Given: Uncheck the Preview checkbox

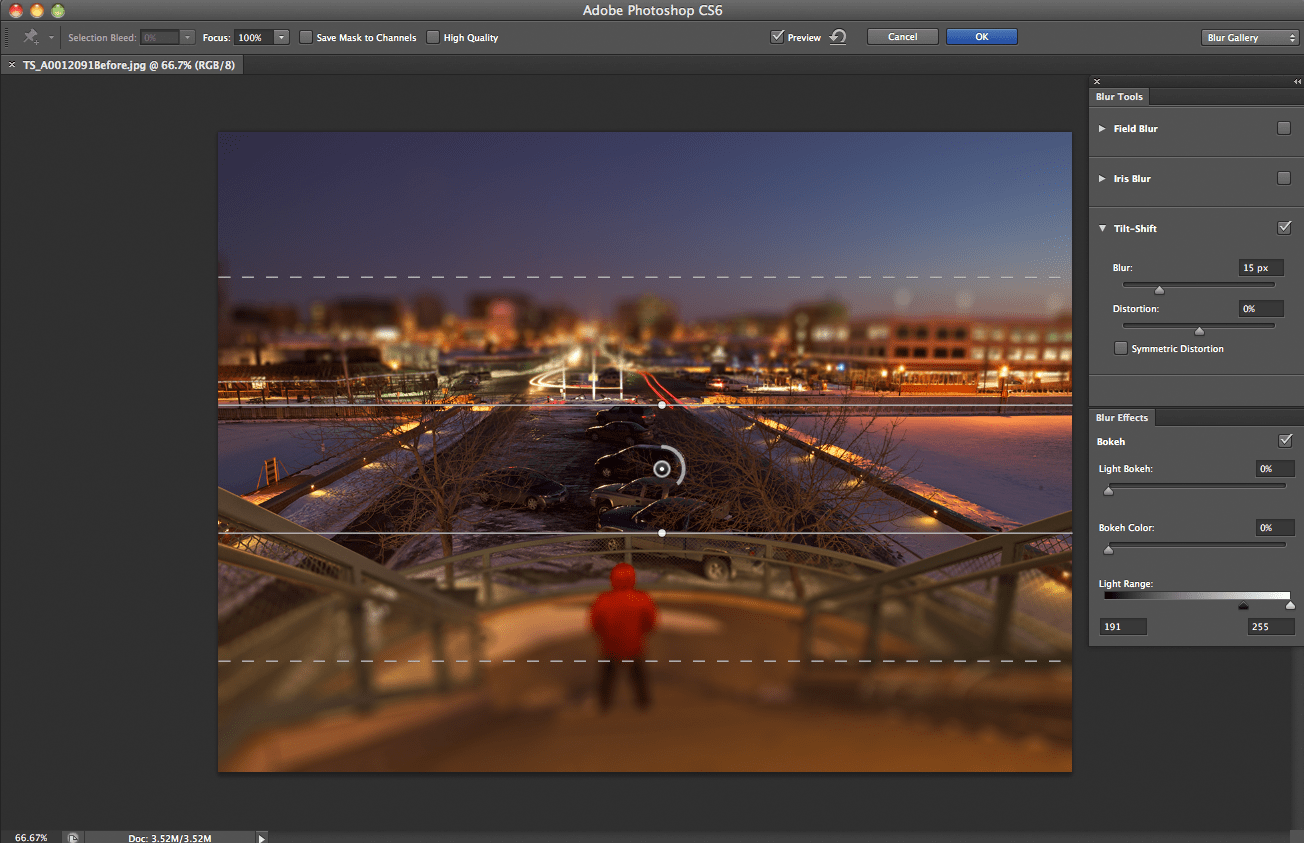Looking at the screenshot, I should coord(777,37).
